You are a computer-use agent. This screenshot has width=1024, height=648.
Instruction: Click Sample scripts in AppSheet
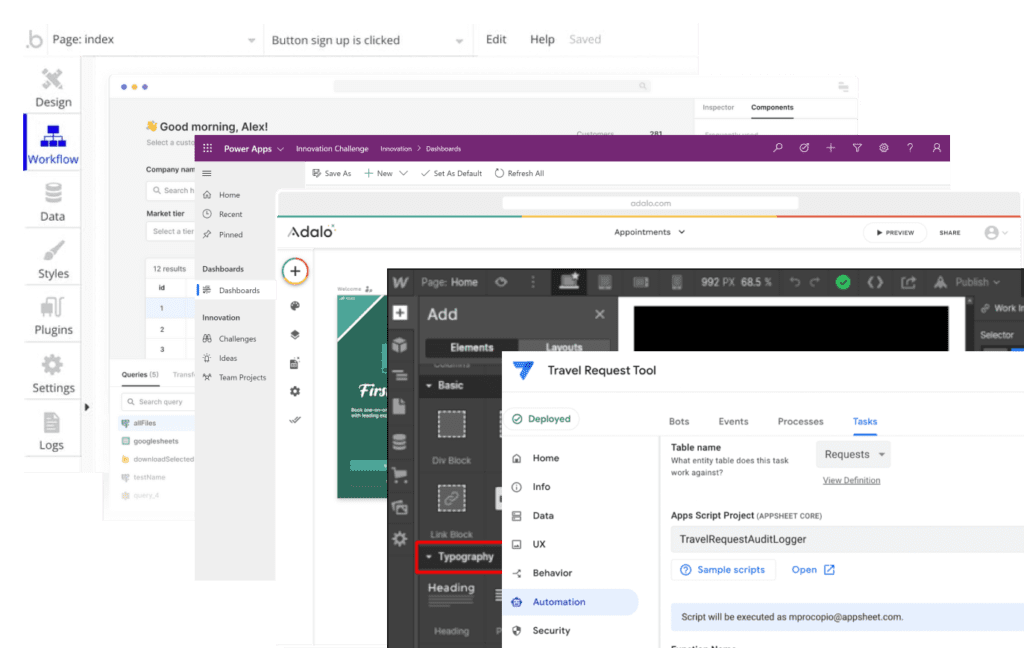point(723,570)
